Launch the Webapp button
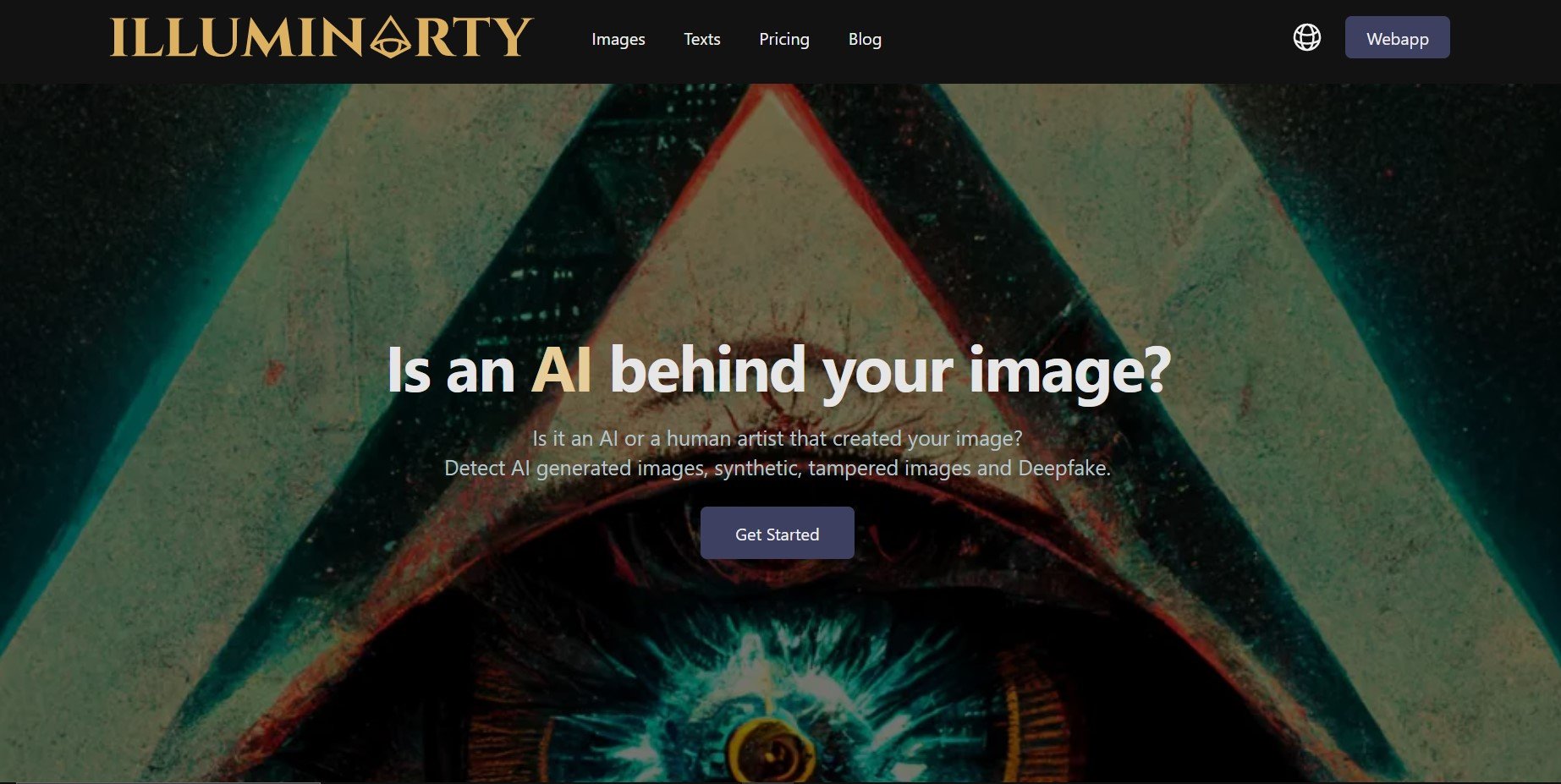Image resolution: width=1561 pixels, height=784 pixels. (1397, 38)
